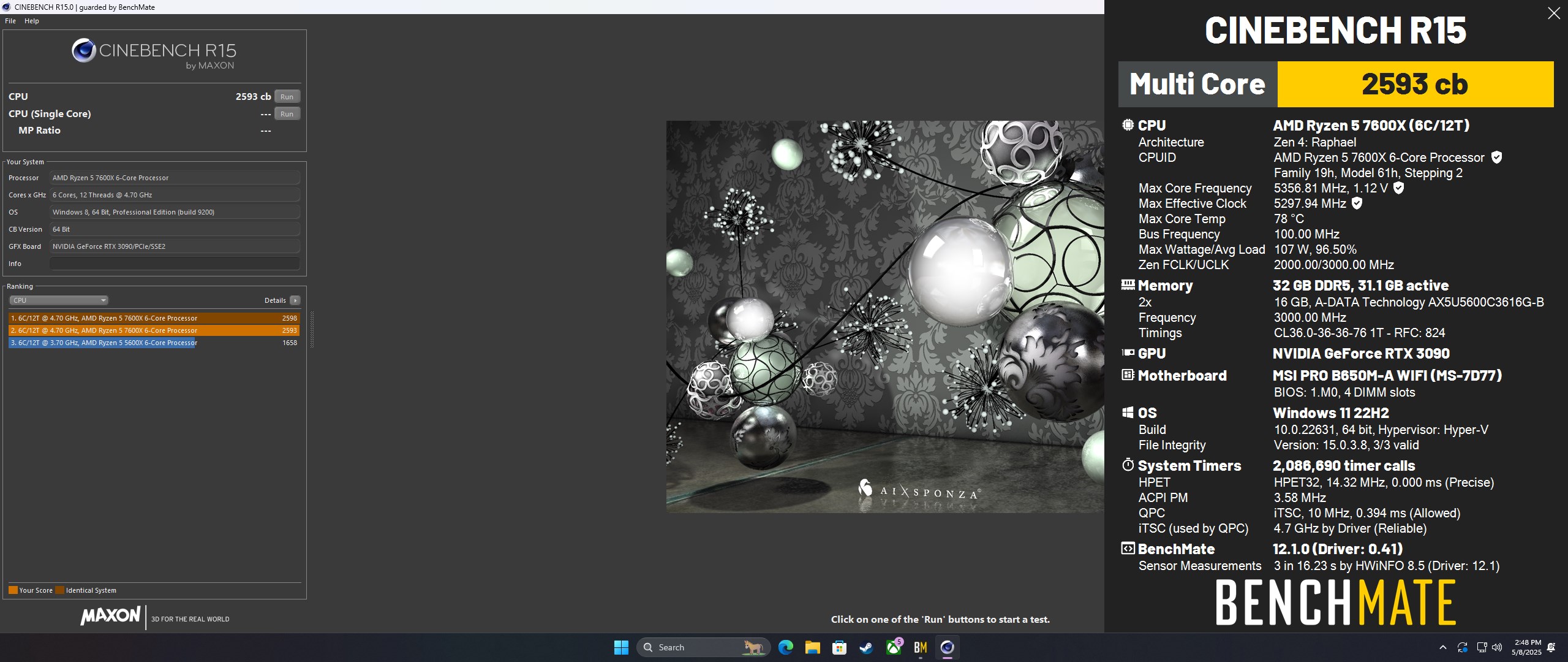Click Cinebench taskbar icon
Screen dimensions: 1568x662
point(947,647)
